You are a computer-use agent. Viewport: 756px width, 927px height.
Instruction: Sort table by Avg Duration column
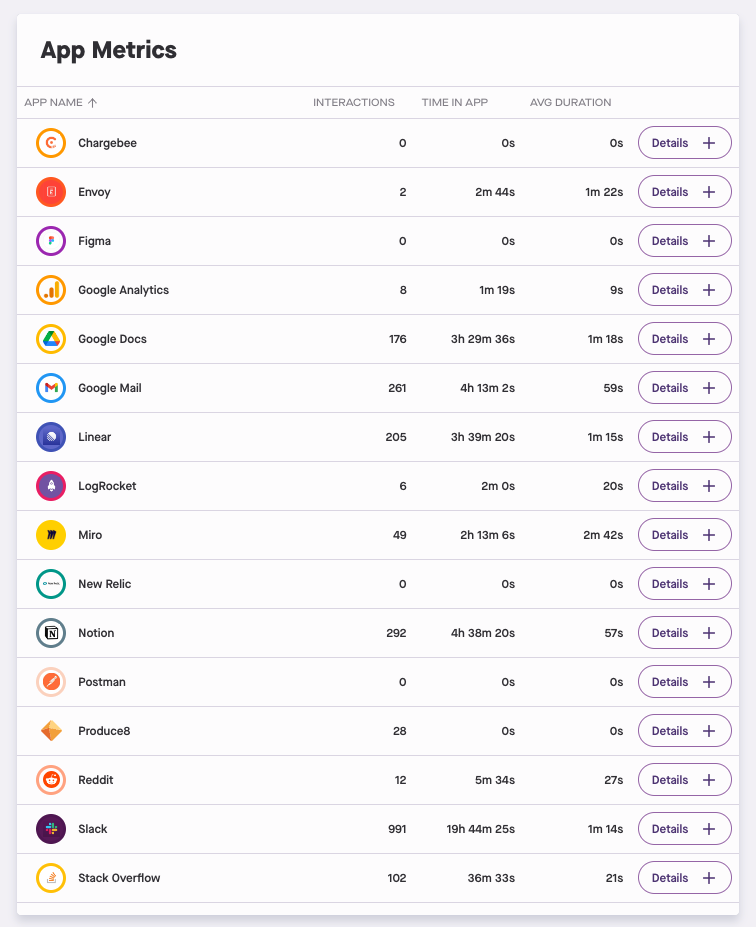pyautogui.click(x=570, y=102)
